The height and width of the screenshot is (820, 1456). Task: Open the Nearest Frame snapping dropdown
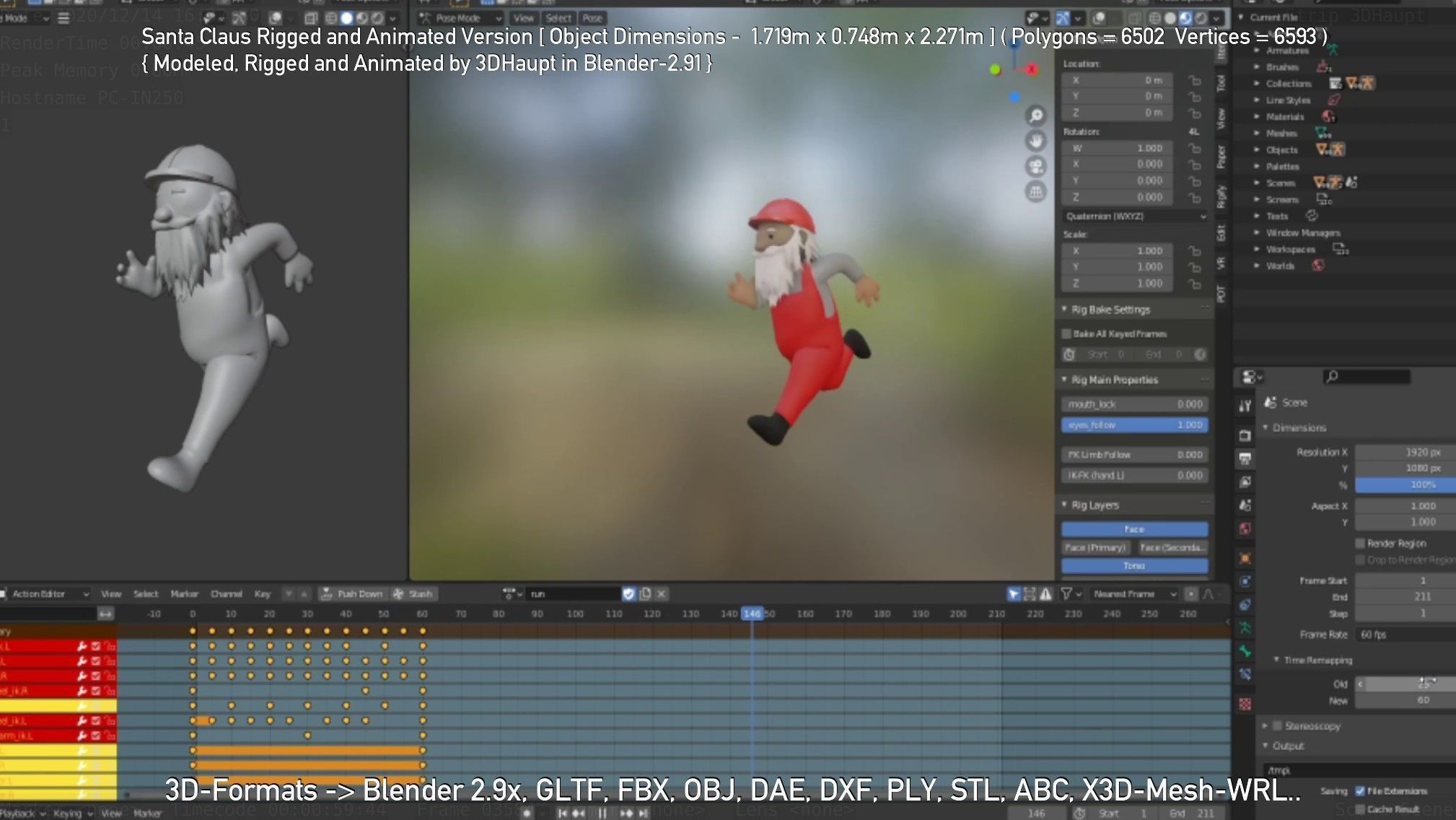(x=1134, y=593)
